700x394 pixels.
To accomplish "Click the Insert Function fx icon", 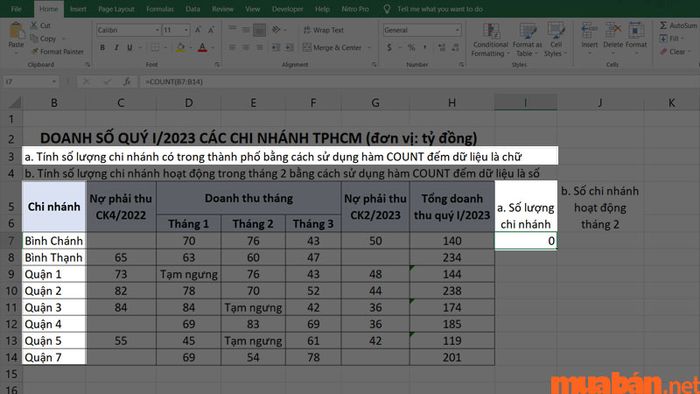I will [127, 82].
